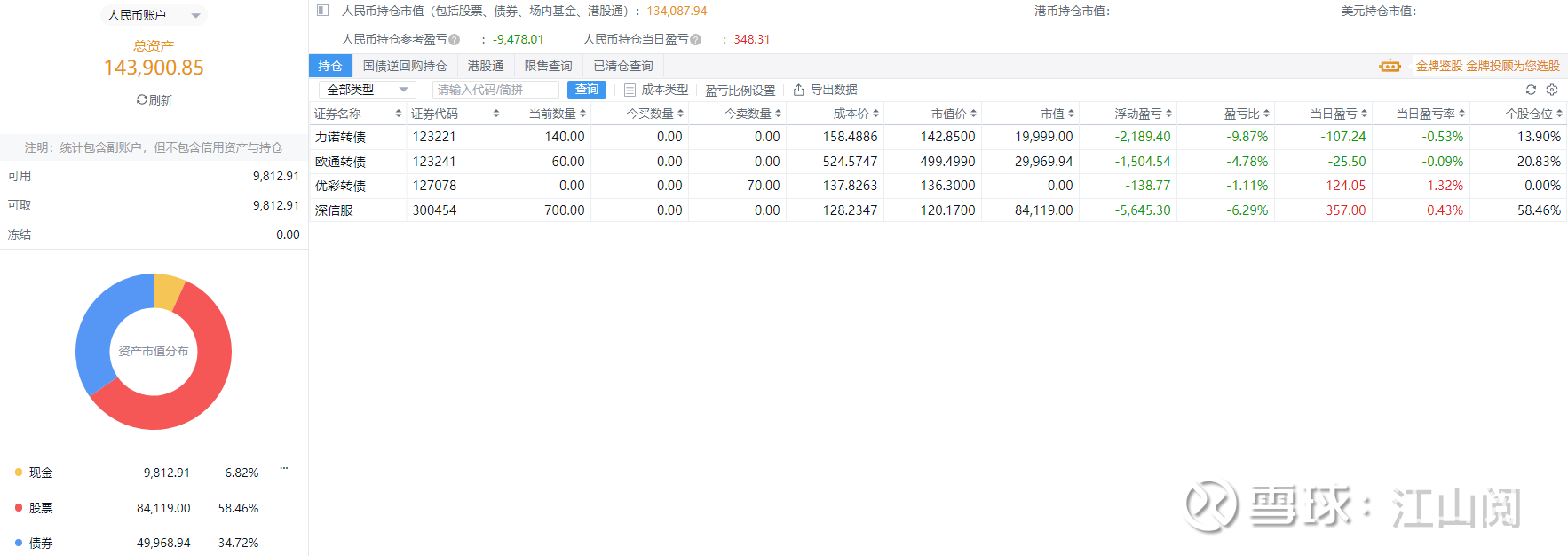Click floating loss value -5,645.30
The width and height of the screenshot is (1568, 556).
coord(1143,210)
